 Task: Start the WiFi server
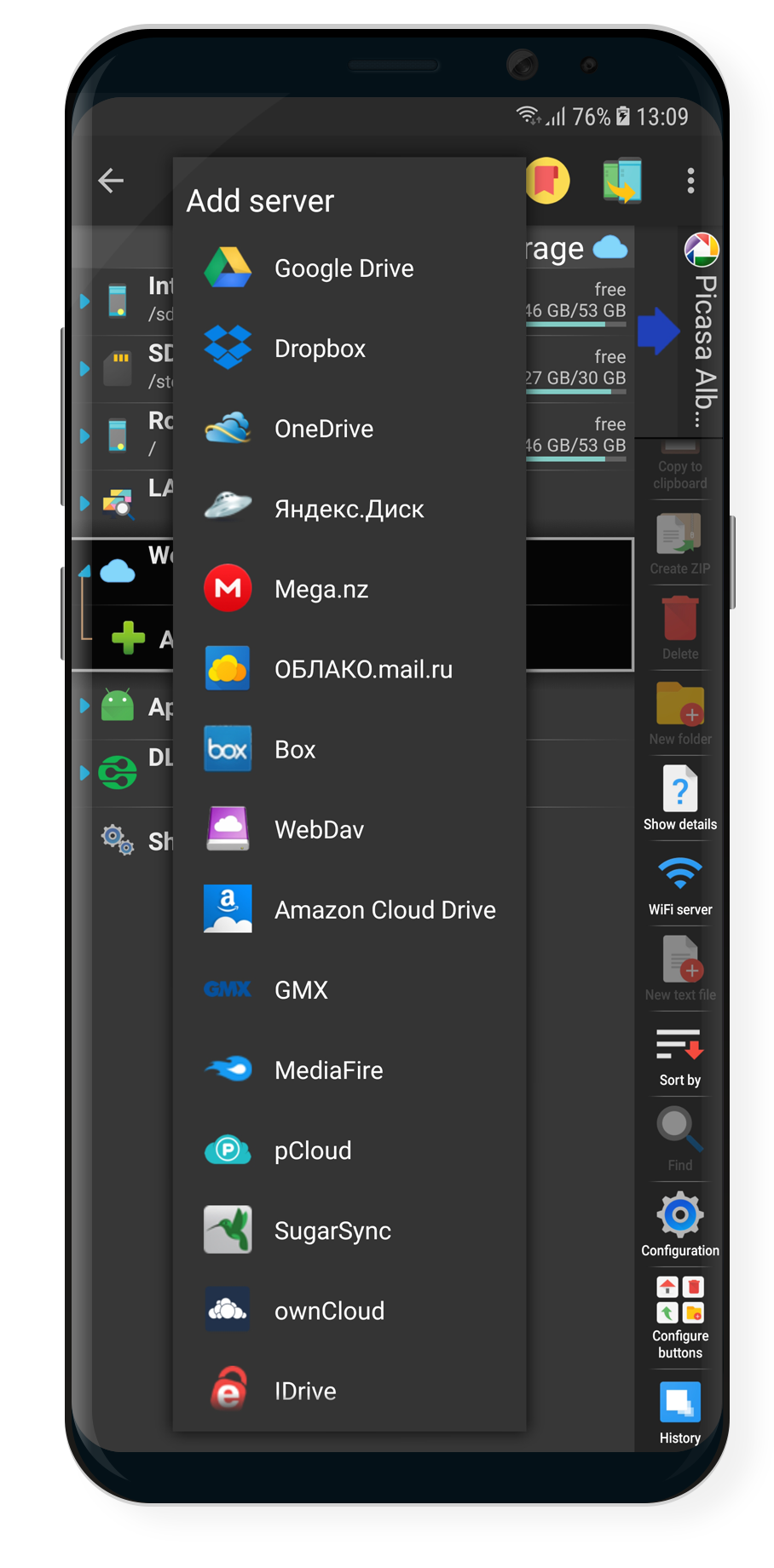click(x=680, y=885)
